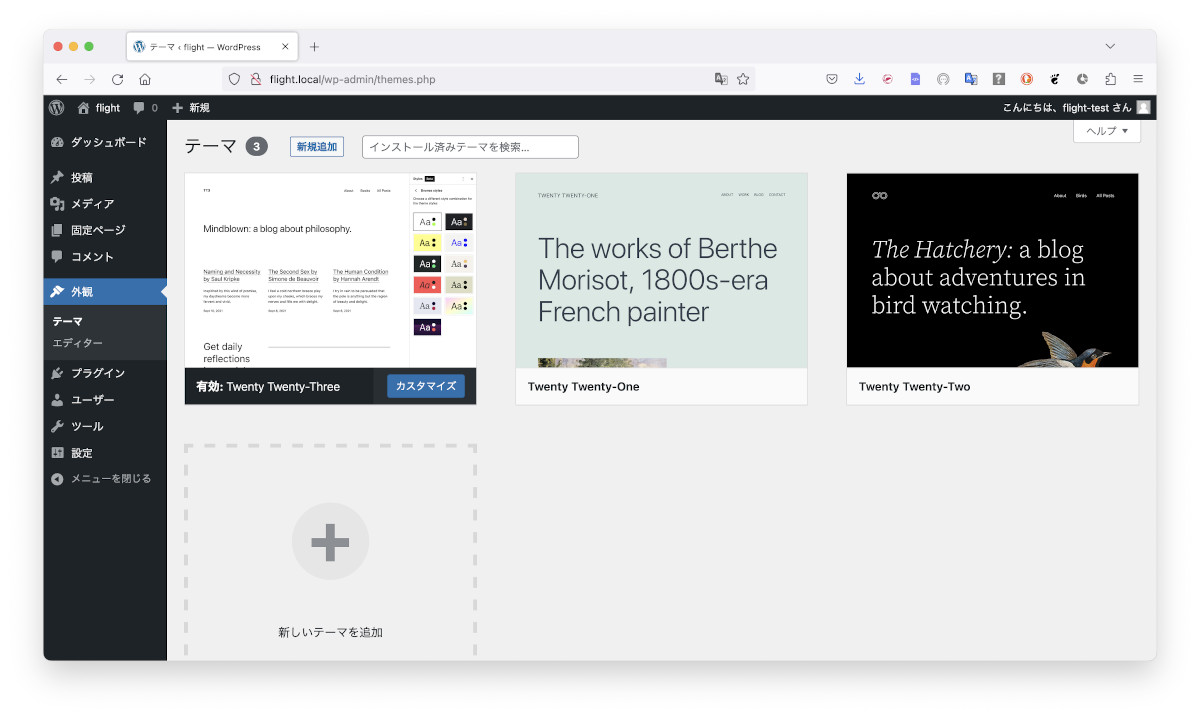
Task: Click the テーマ submenu link
Action: [68, 322]
